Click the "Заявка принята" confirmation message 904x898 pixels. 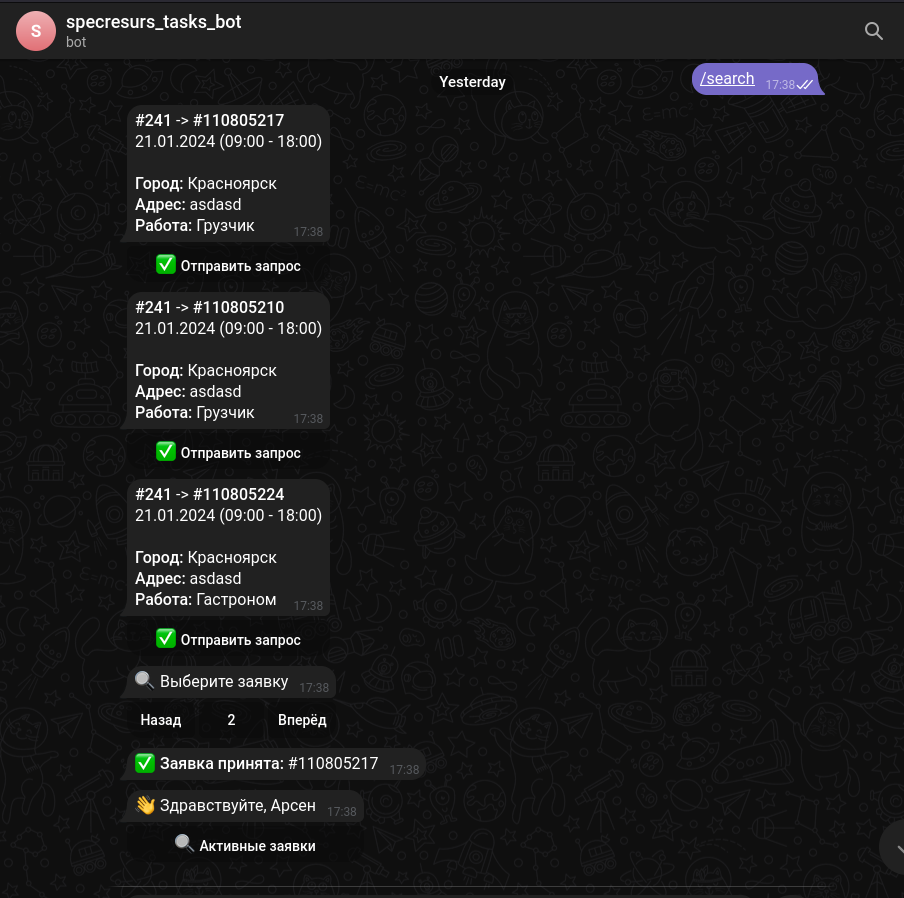(x=269, y=764)
